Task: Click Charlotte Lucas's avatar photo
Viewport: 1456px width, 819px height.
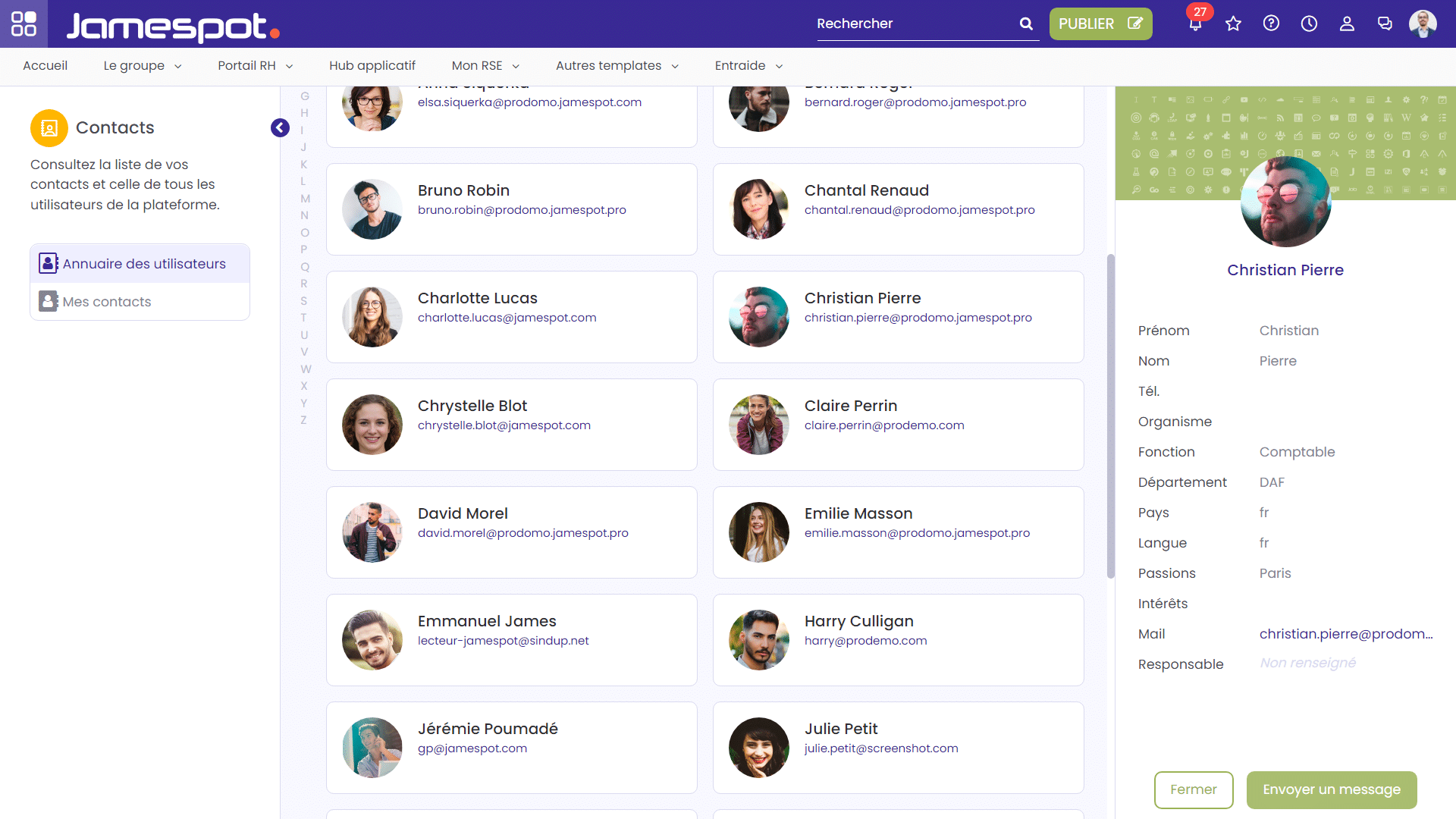Action: (372, 317)
